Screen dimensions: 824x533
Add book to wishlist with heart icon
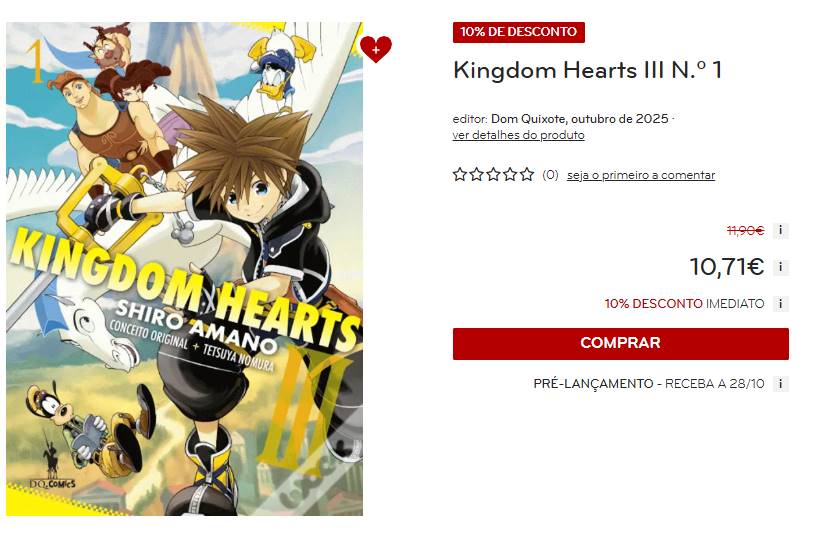point(376,49)
